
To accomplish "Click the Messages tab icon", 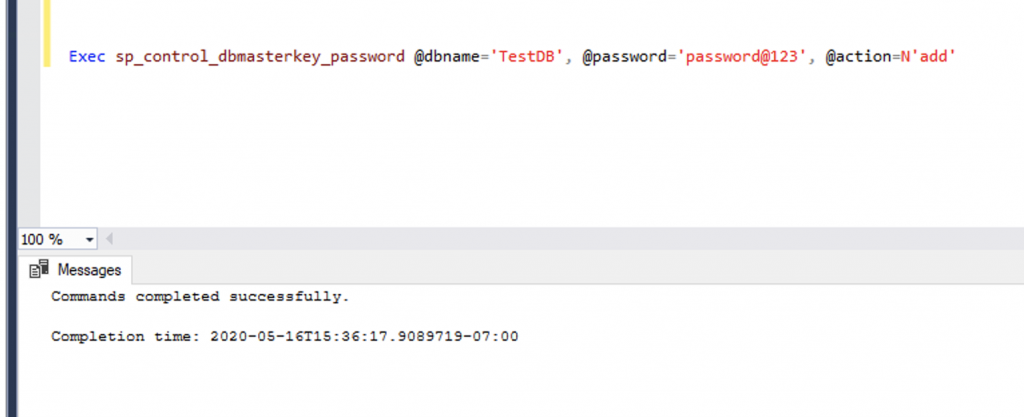I will click(x=40, y=270).
